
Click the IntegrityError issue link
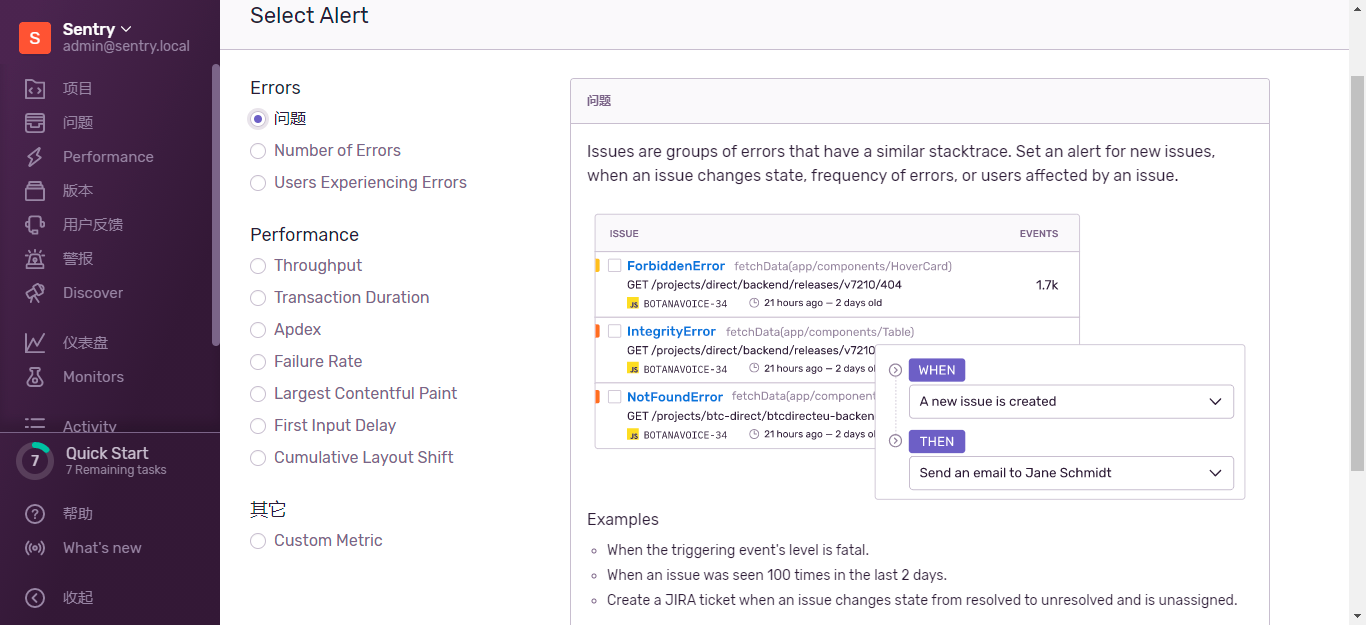671,332
